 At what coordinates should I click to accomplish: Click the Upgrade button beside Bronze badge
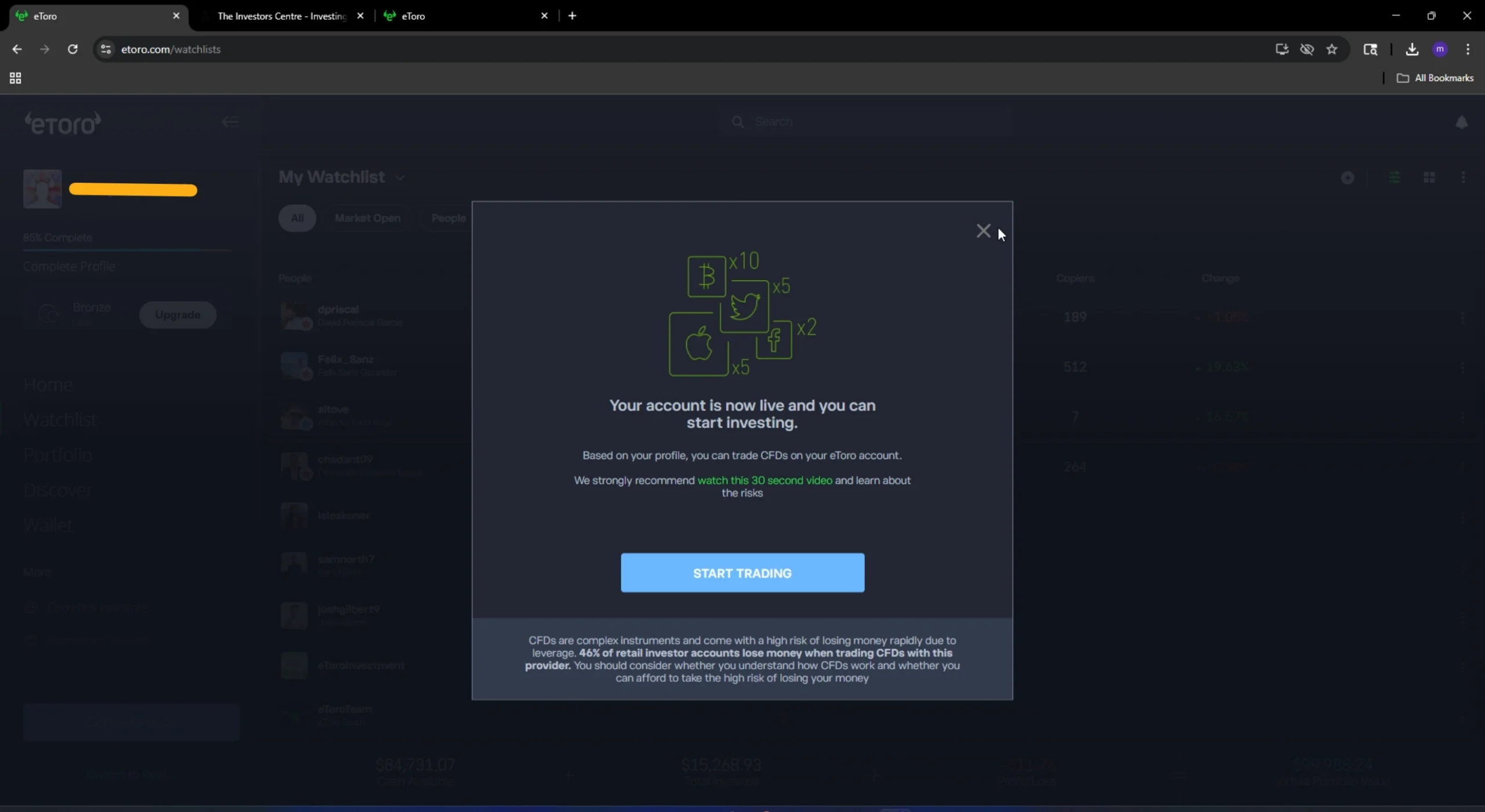(178, 314)
